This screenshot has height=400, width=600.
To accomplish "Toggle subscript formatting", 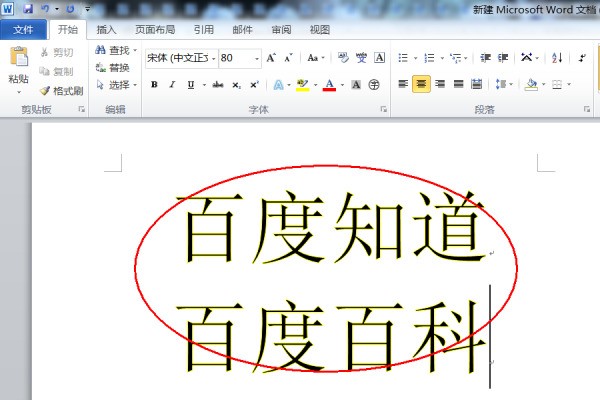I will (236, 85).
